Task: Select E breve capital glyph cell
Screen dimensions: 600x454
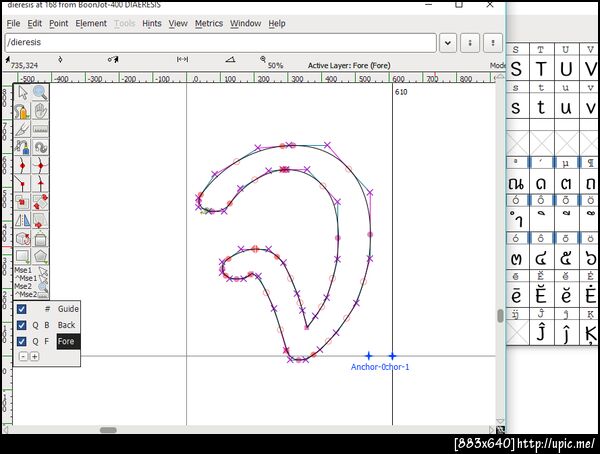Action: (x=541, y=296)
